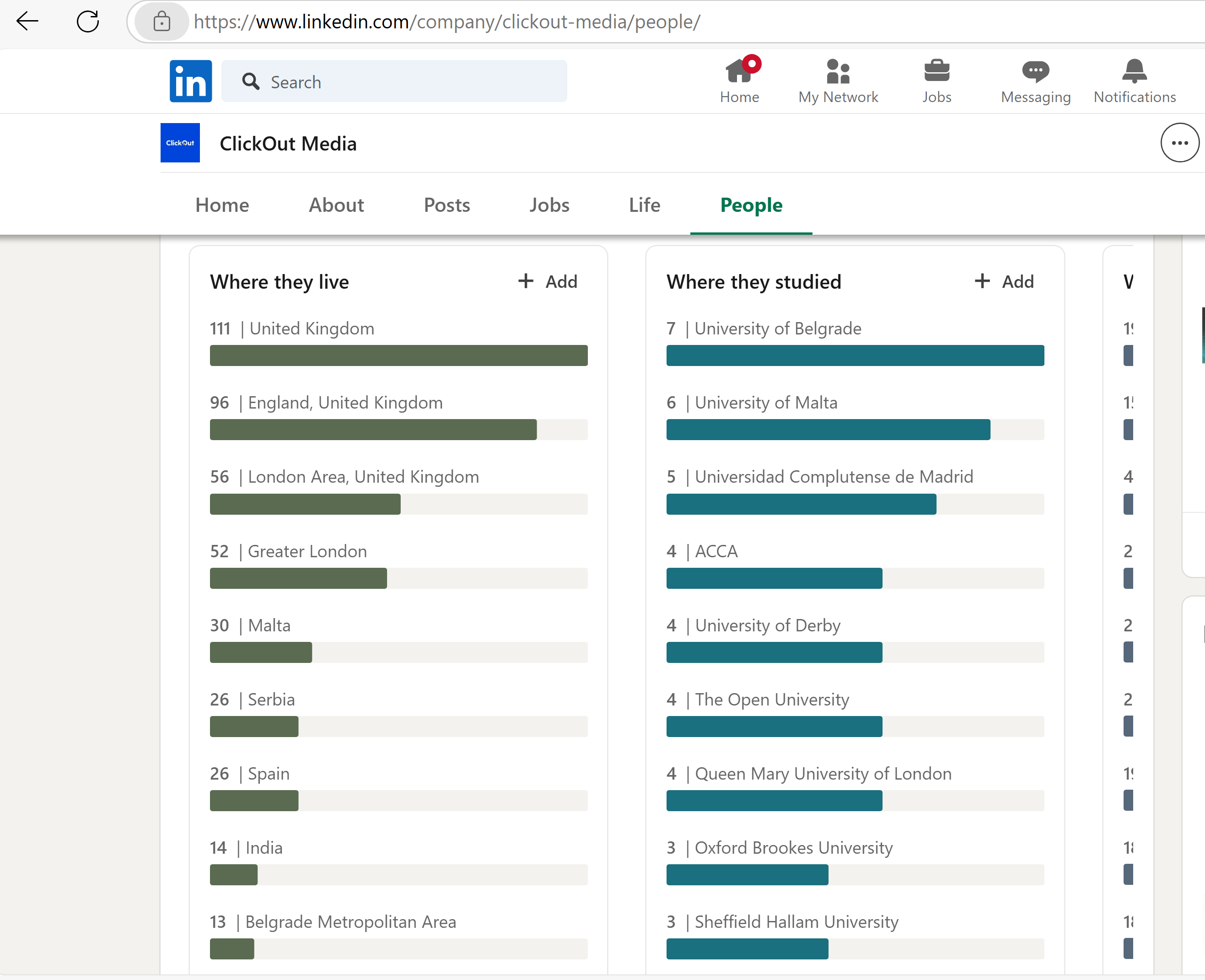Switch to the Life tab
1205x980 pixels.
point(645,205)
